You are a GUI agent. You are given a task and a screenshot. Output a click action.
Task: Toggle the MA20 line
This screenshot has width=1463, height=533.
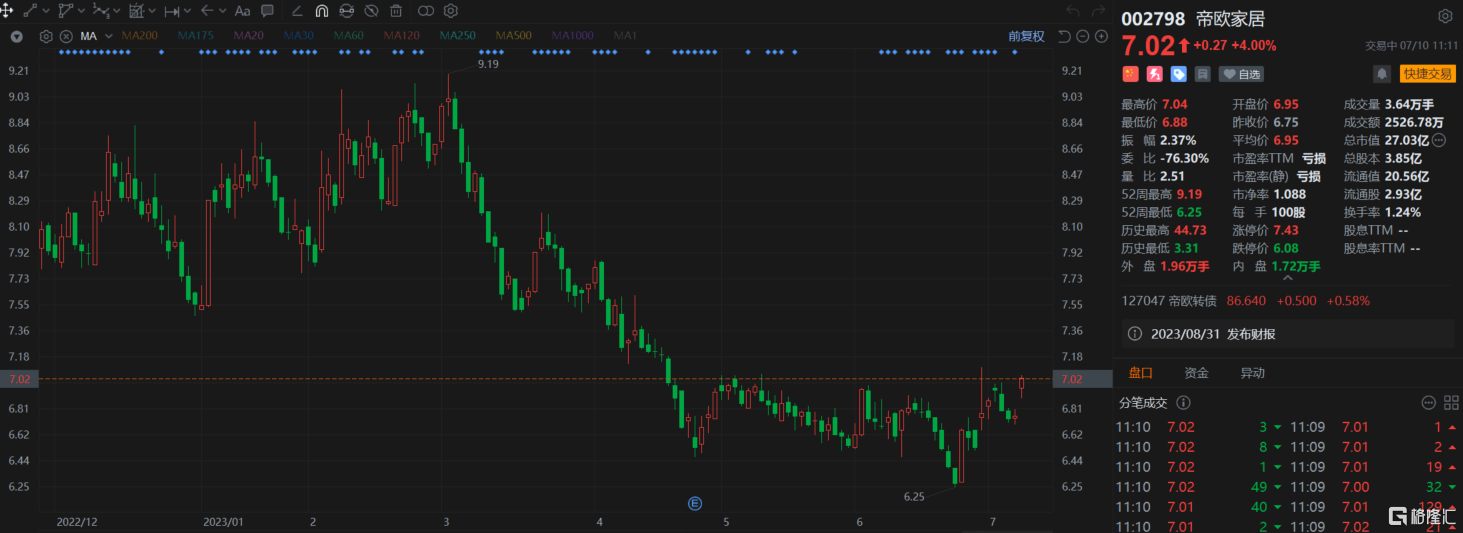(x=249, y=36)
